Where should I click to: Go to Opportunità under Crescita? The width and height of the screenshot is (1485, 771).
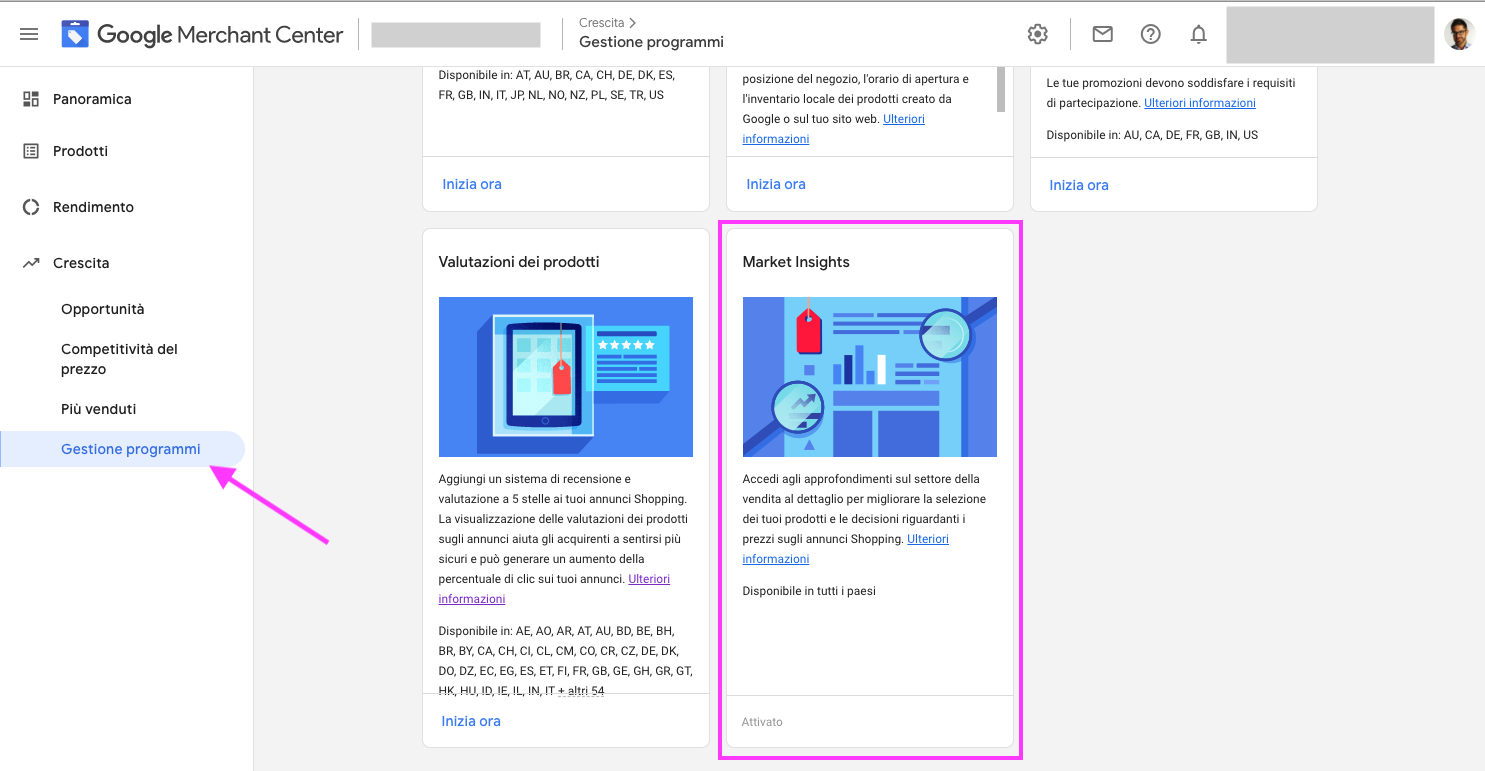(x=103, y=309)
